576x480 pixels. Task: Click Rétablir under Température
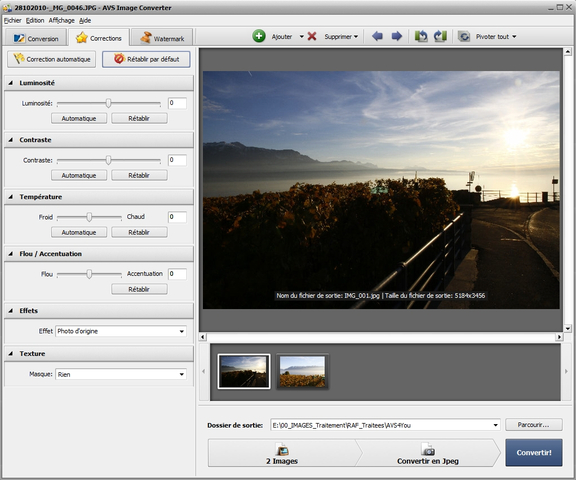coord(139,232)
